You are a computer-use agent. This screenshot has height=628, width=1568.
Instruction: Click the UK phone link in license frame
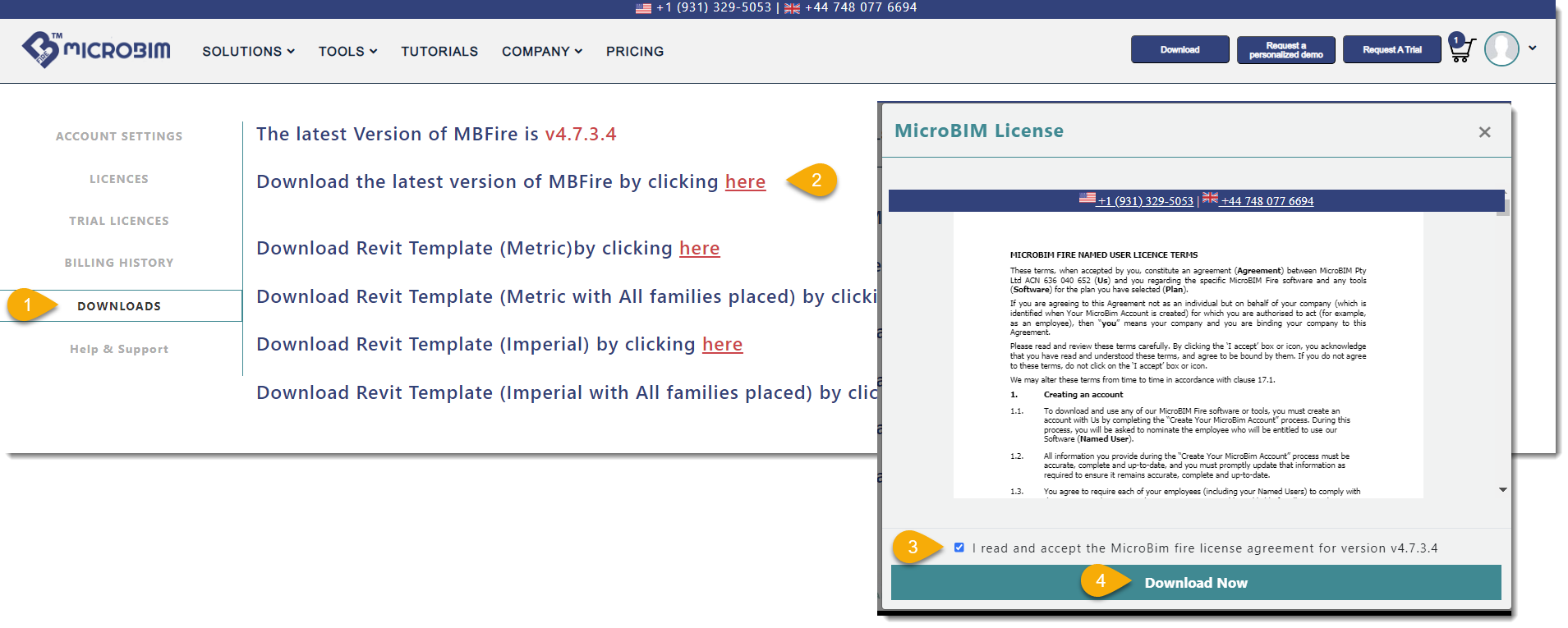coord(1267,201)
